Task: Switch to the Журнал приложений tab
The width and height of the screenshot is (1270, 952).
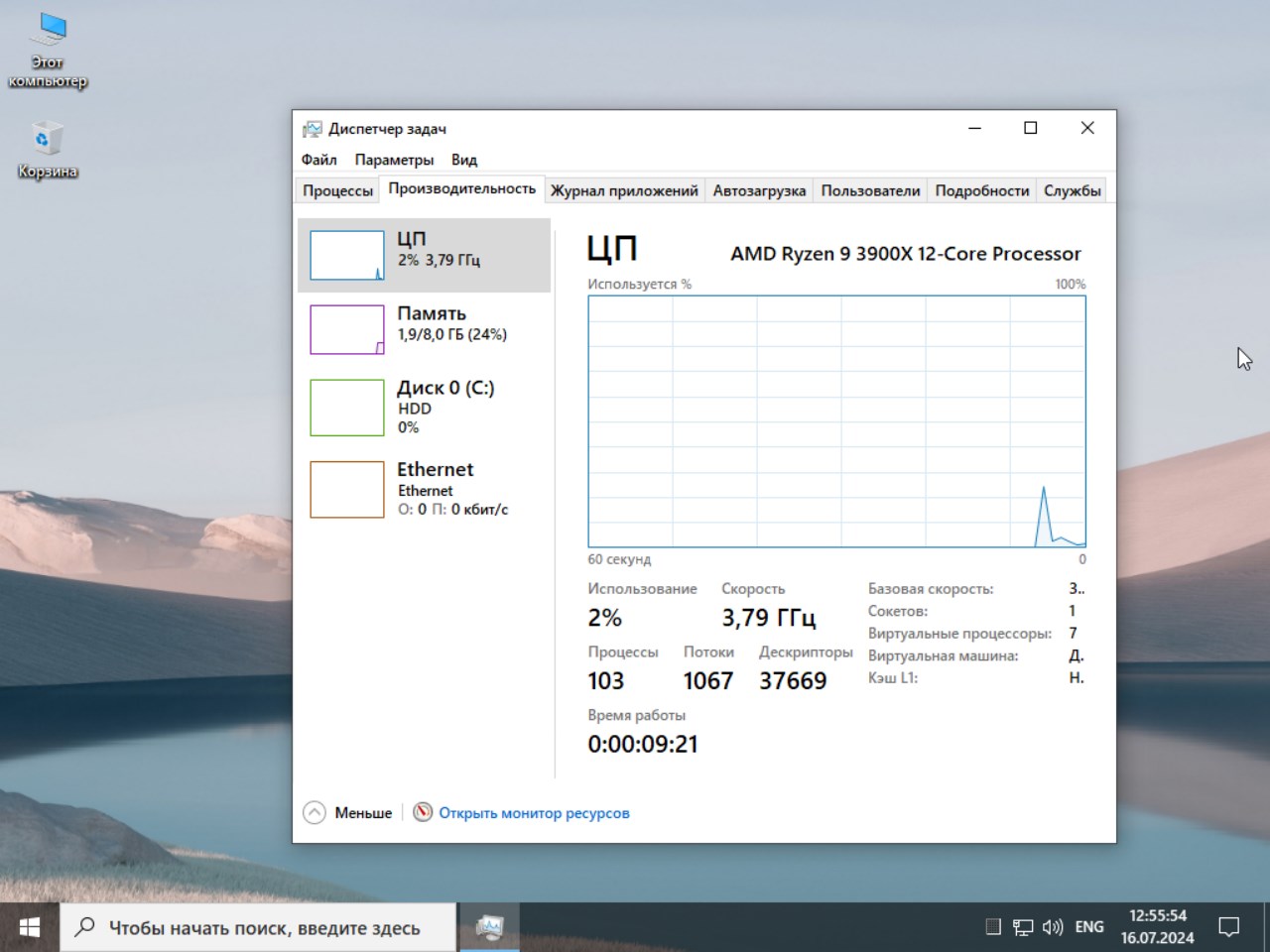Action: click(625, 190)
